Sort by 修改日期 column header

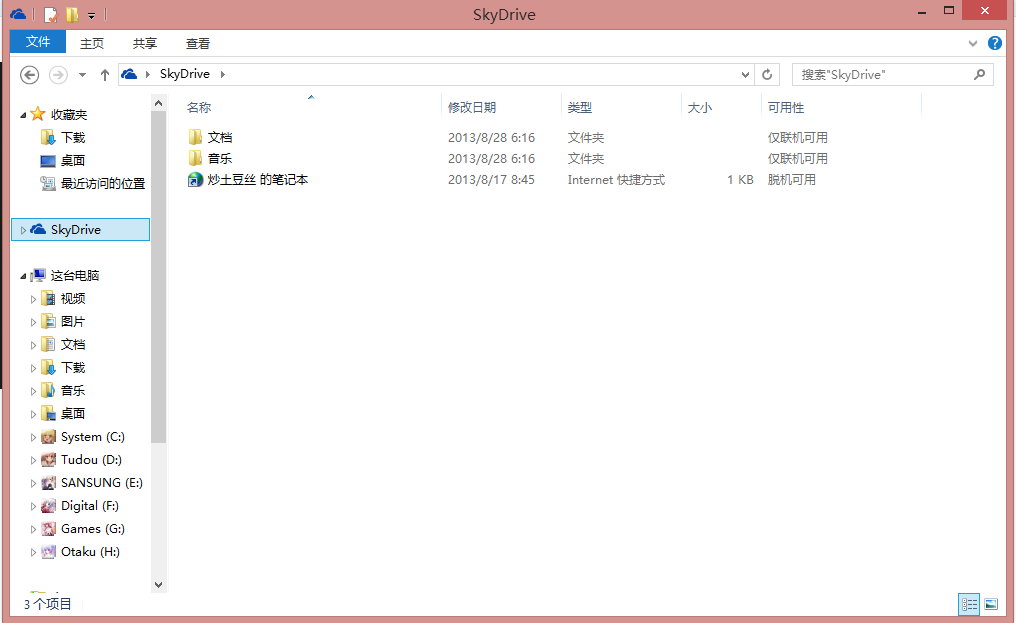[x=472, y=108]
